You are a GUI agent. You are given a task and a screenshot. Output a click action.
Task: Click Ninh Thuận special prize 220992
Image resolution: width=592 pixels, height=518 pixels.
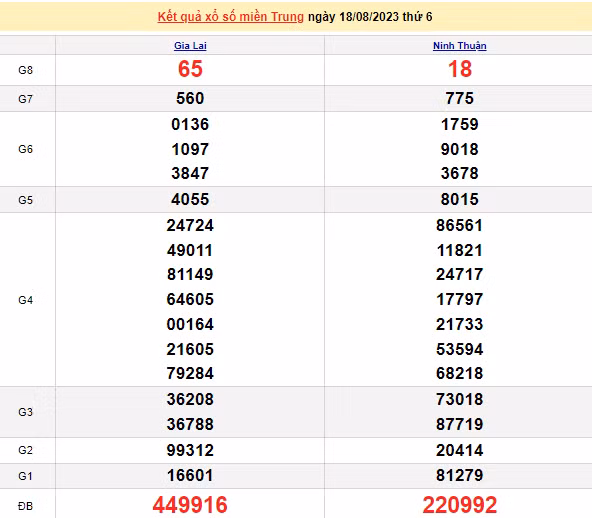tap(459, 505)
